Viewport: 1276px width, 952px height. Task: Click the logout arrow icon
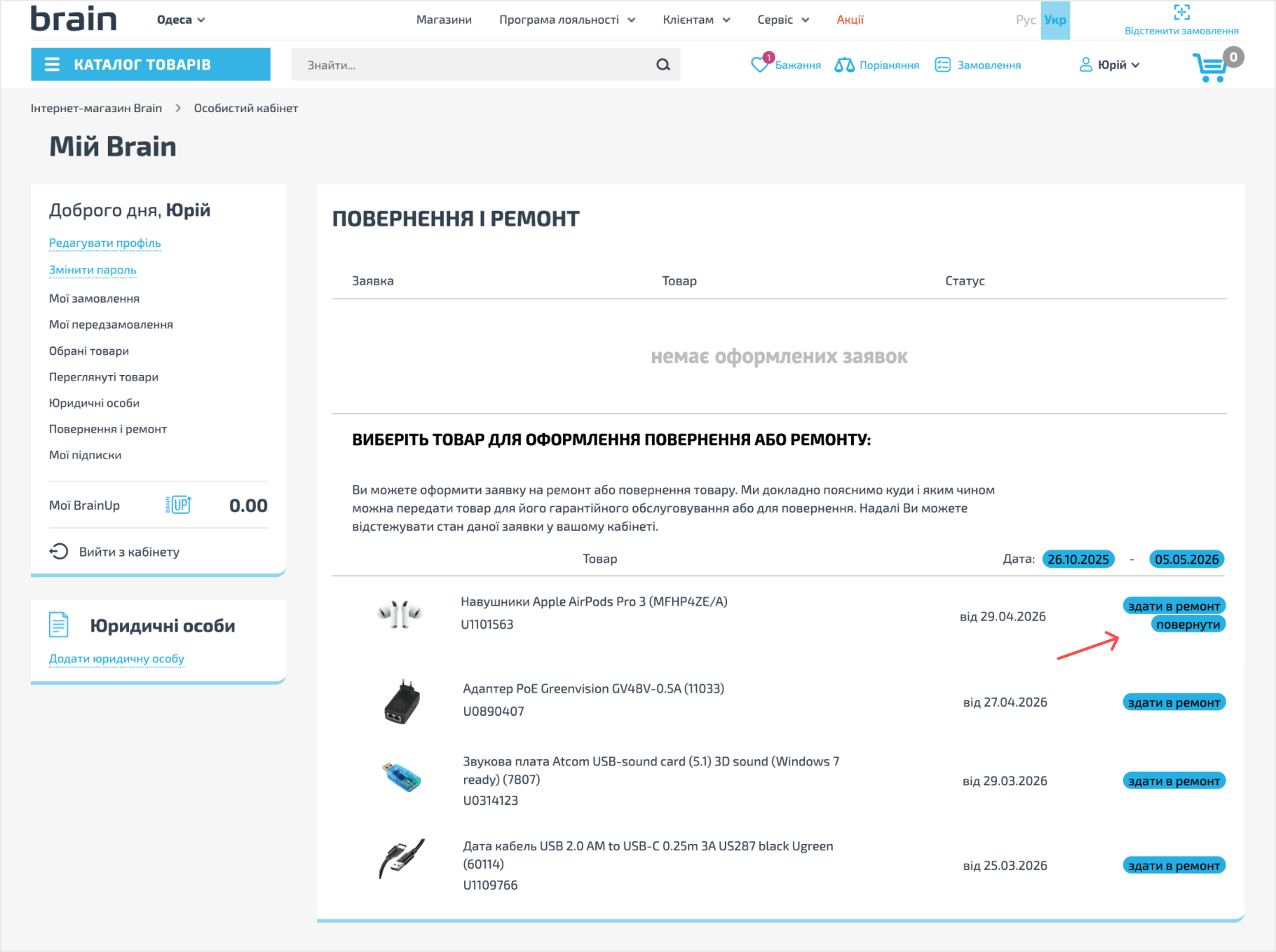click(x=59, y=552)
